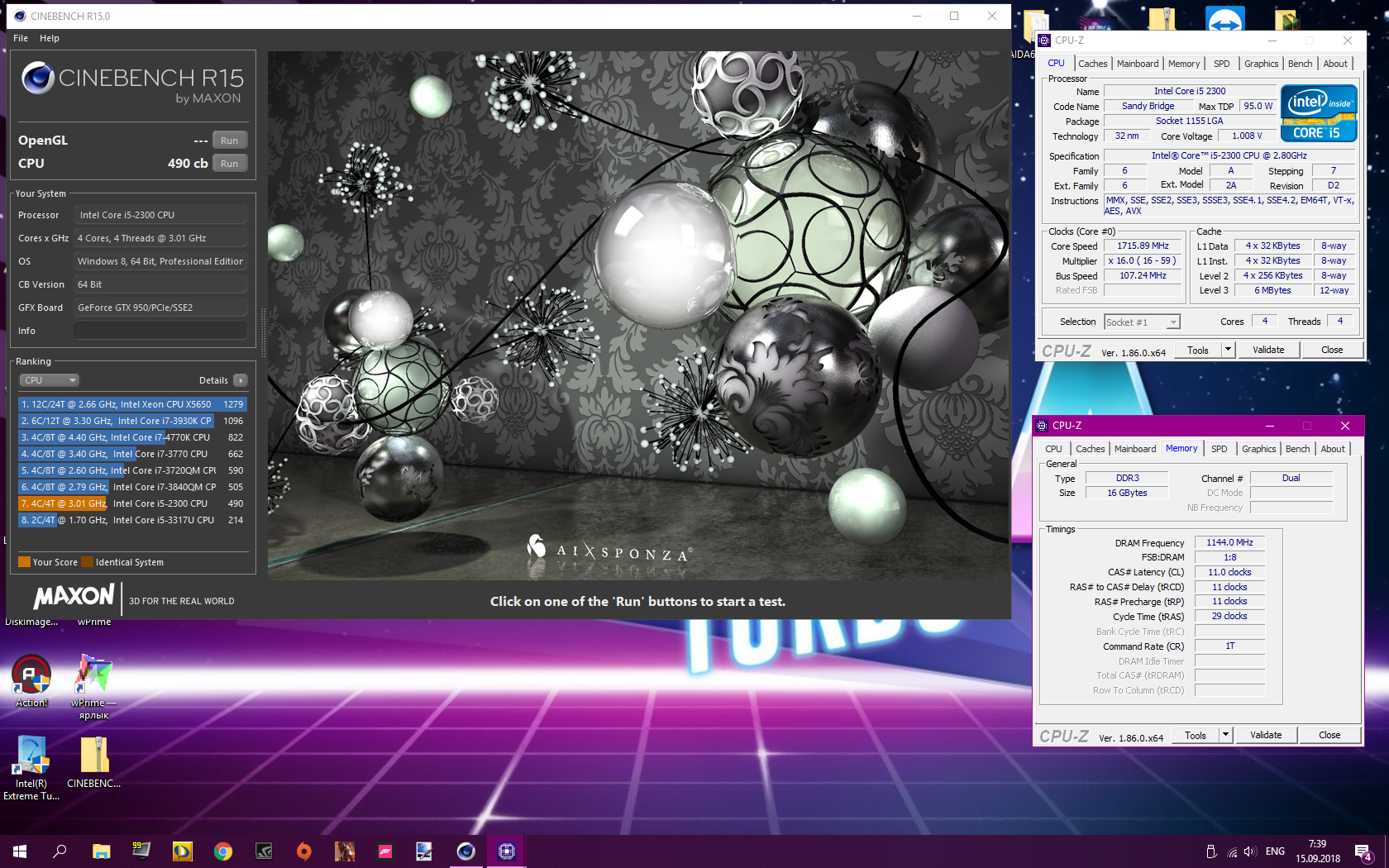Open Tools dropdown arrow in CPU-Z Processor window
Viewport: 1389px width, 868px height.
point(1229,350)
